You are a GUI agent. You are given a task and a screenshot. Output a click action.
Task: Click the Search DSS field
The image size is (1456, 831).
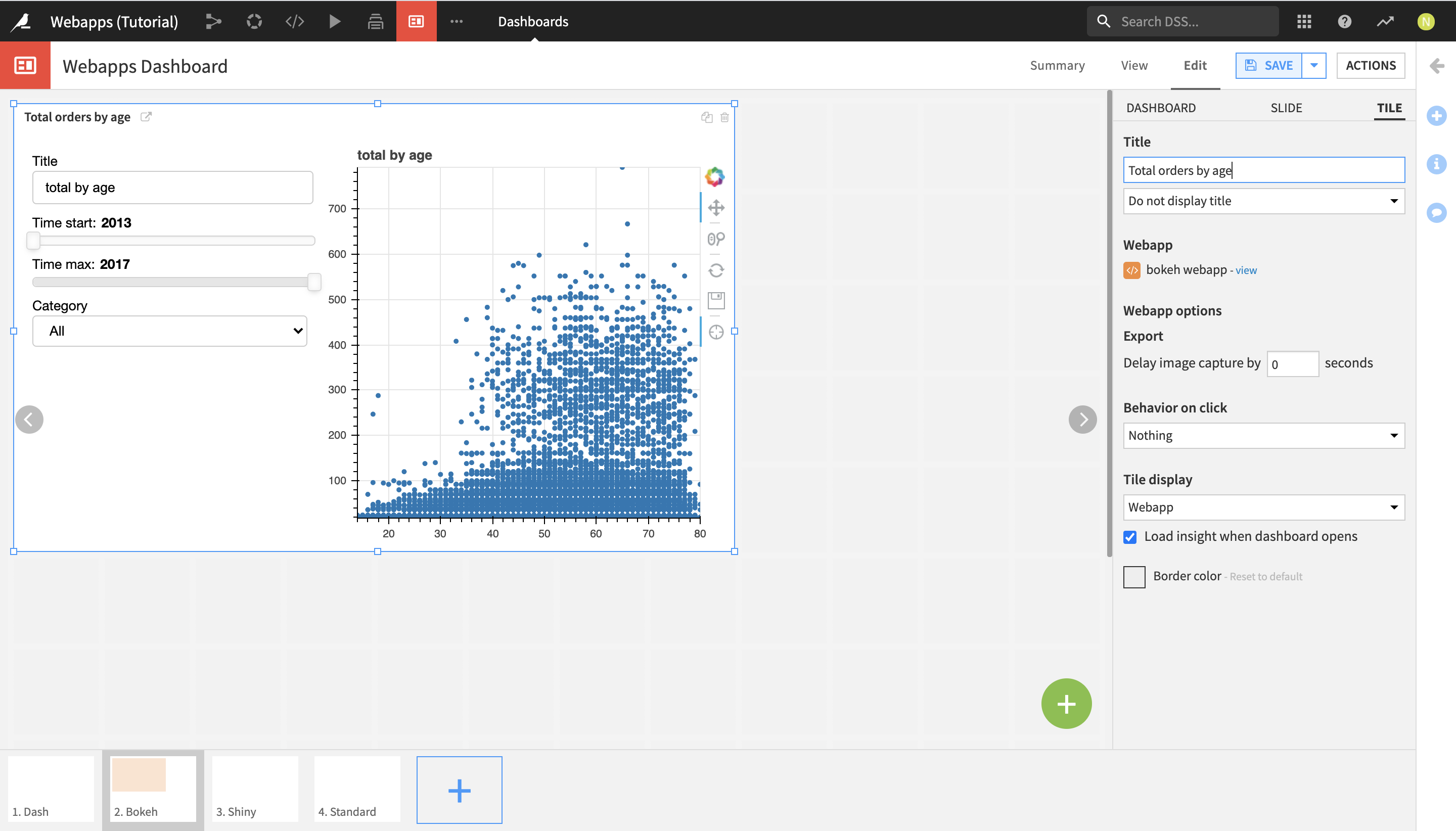pos(1182,22)
